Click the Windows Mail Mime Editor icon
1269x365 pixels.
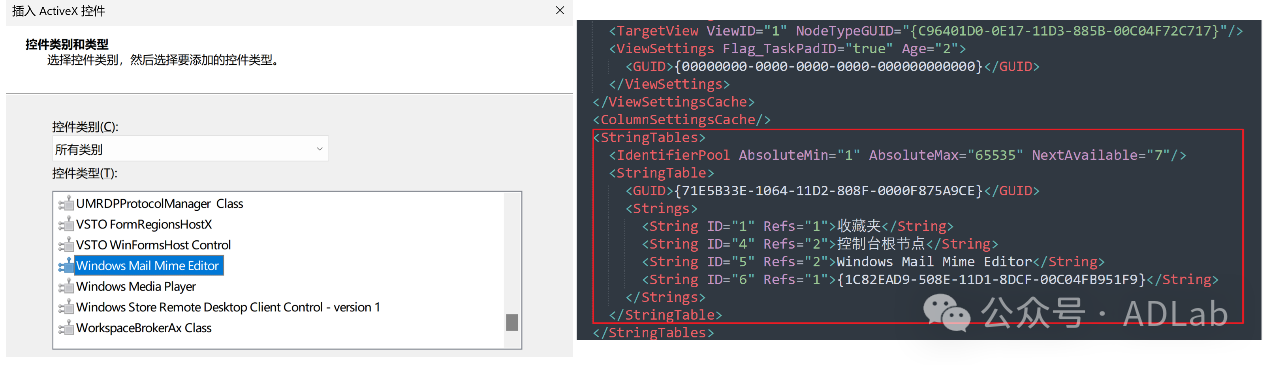66,266
